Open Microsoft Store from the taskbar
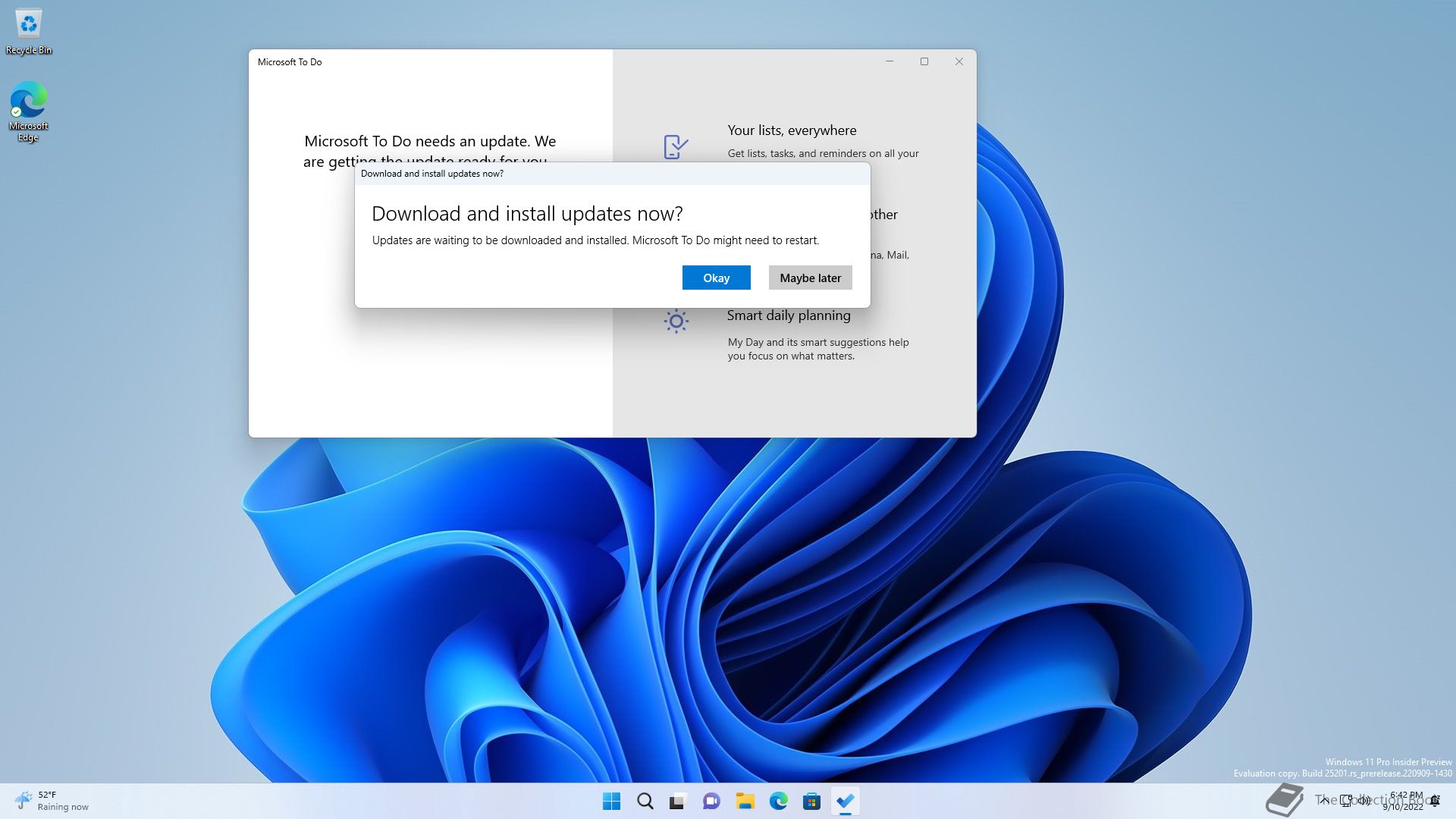This screenshot has height=819, width=1456. point(811,801)
